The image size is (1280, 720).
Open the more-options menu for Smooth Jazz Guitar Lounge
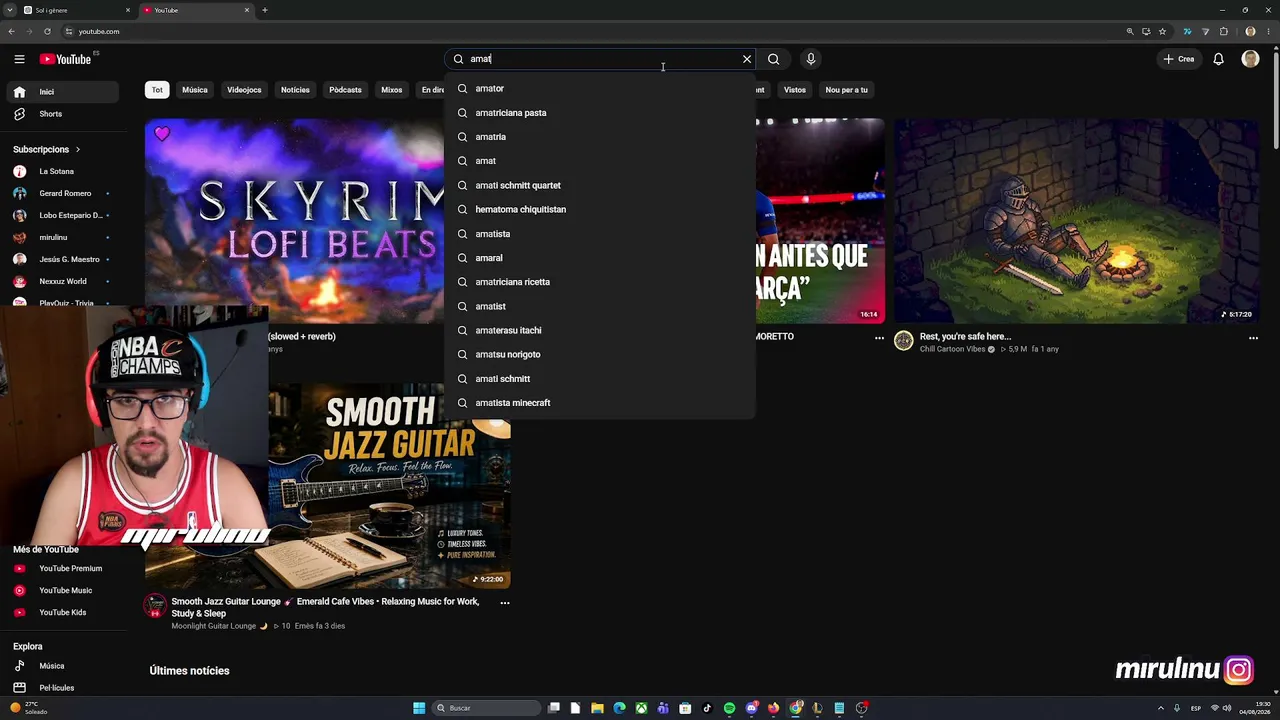(504, 603)
